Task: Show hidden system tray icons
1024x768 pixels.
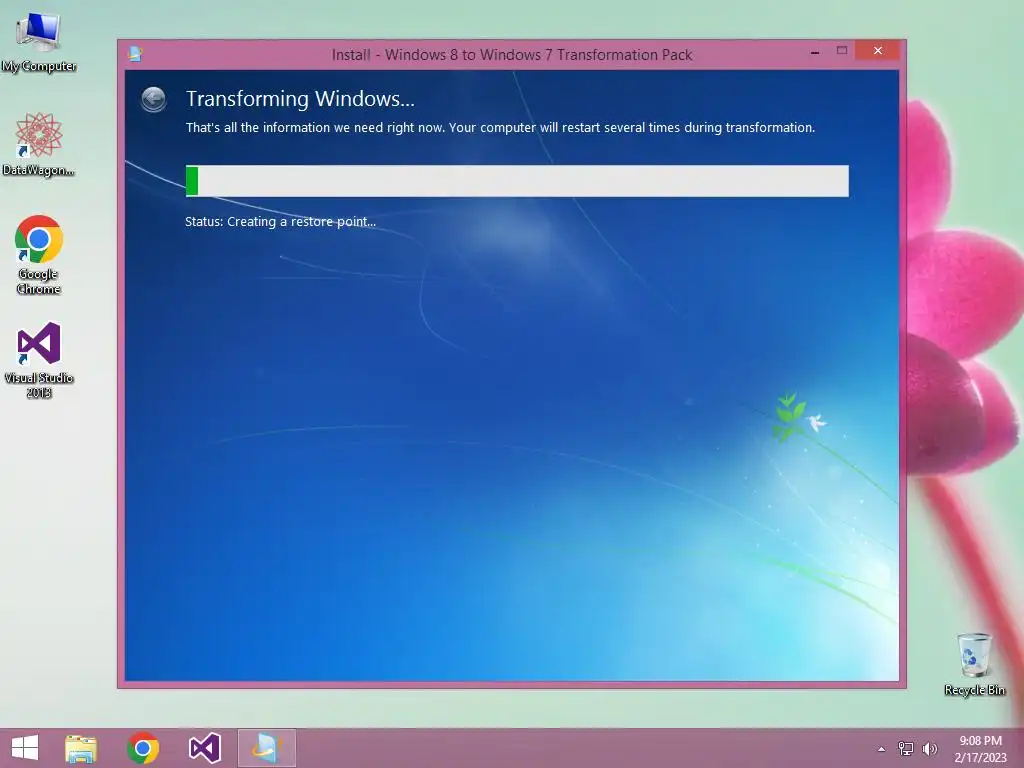Action: point(882,749)
